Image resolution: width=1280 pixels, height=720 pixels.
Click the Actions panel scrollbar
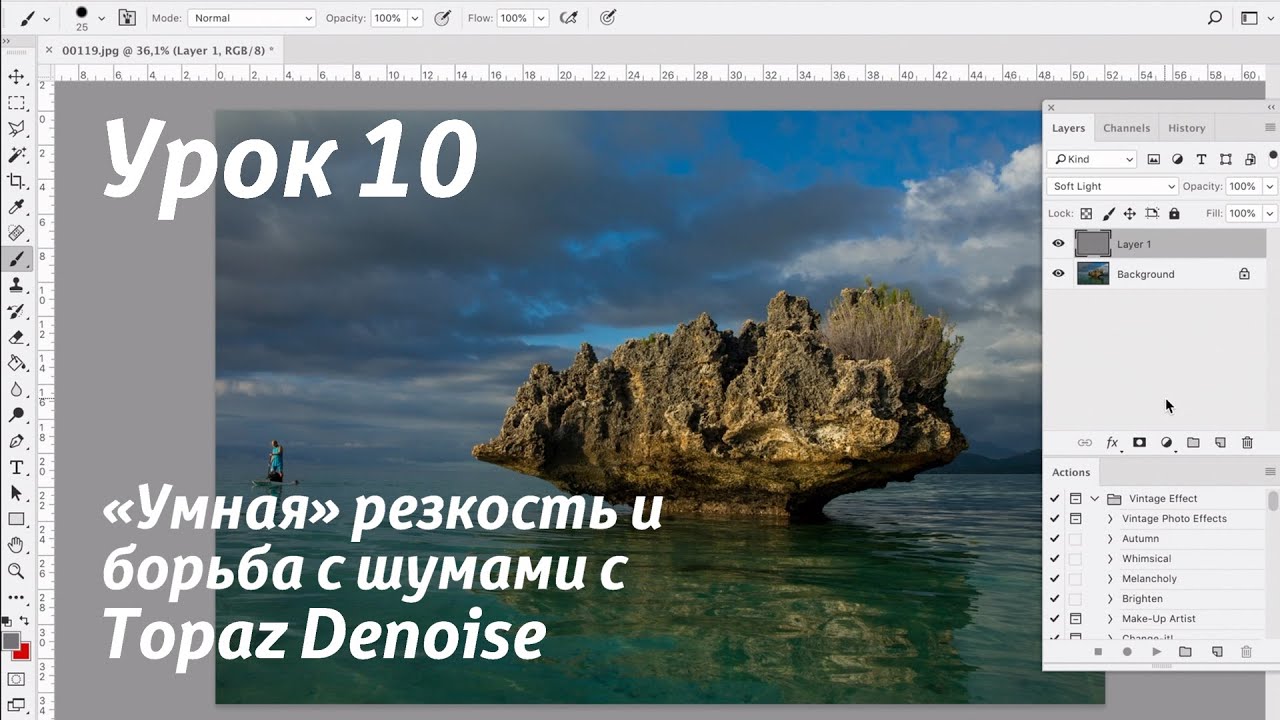tap(1273, 500)
